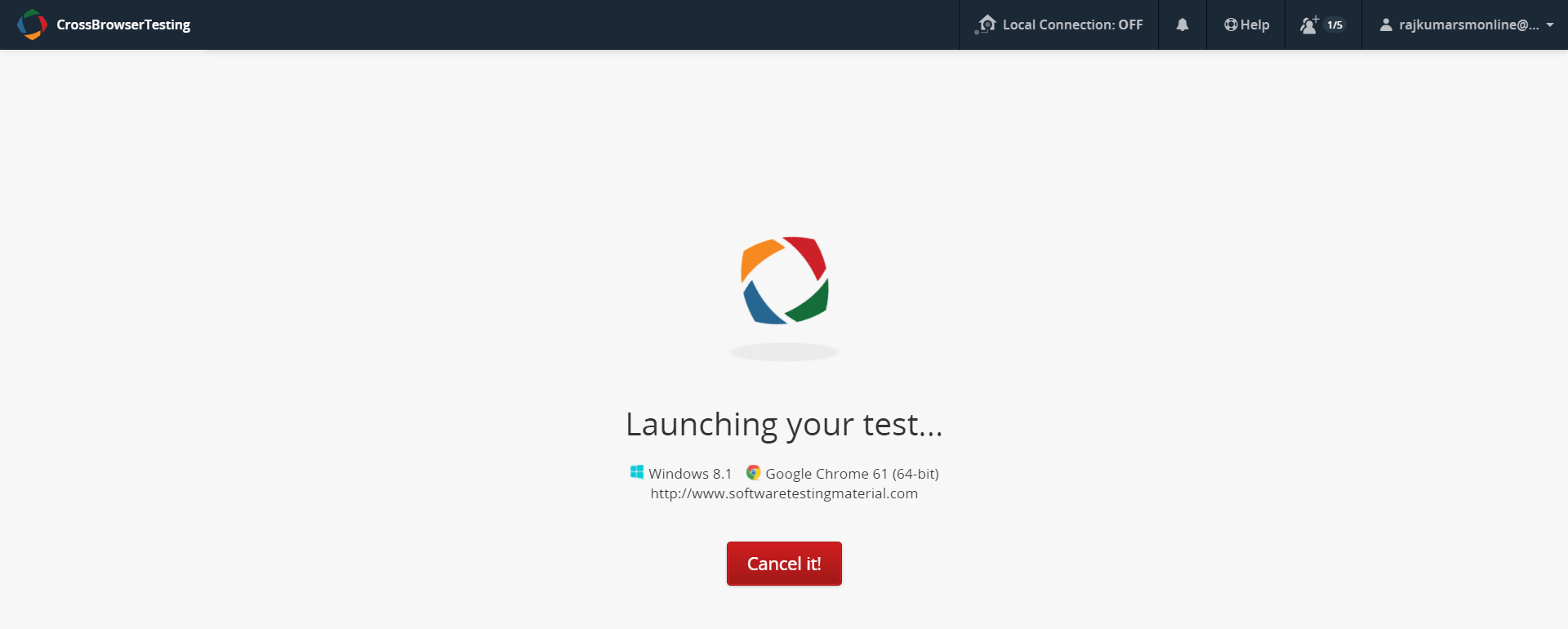Screen dimensions: 1568x629
Task: Expand the rajkumarsmonline account dropdown
Action: 1466,25
